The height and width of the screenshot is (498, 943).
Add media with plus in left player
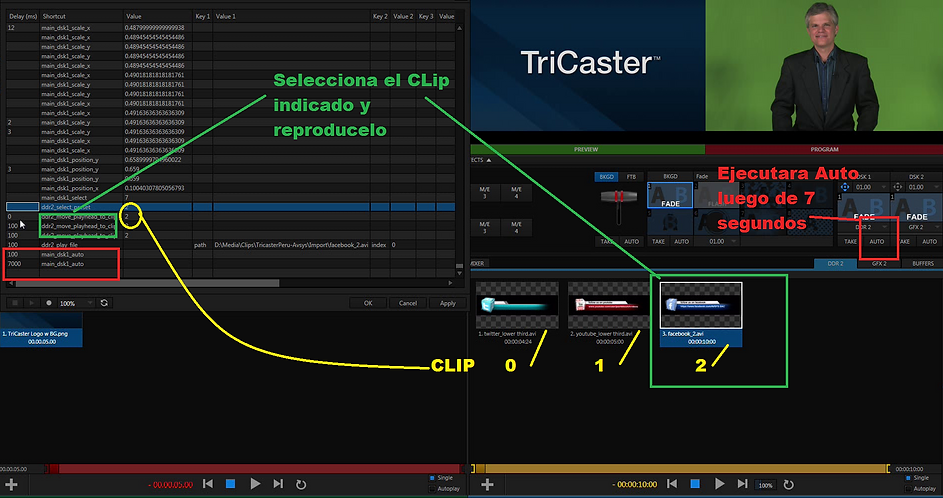point(11,484)
